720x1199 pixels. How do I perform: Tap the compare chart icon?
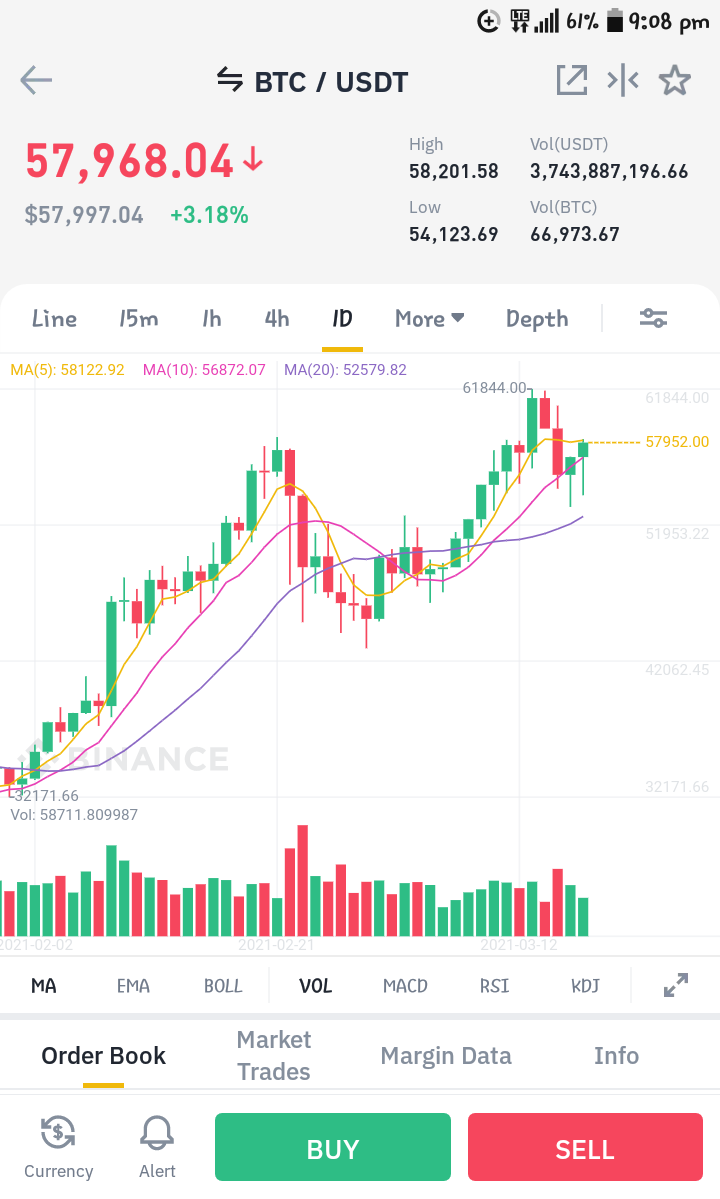(x=623, y=80)
